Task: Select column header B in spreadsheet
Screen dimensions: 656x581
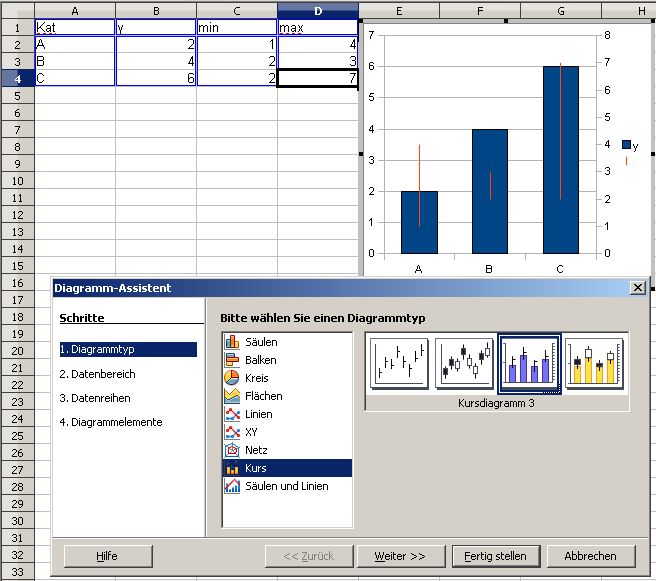Action: coord(156,10)
